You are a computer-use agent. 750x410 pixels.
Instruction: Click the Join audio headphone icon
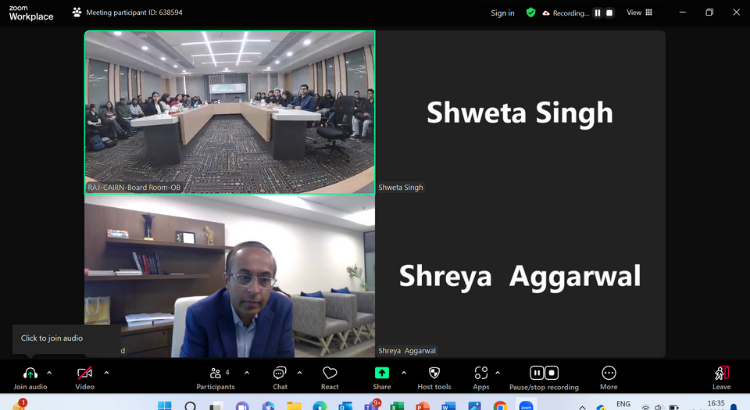click(29, 373)
